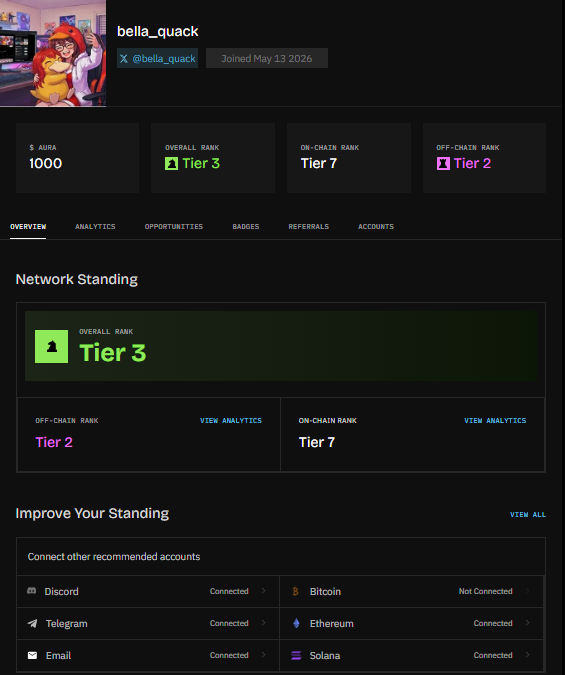Click the Connected status for Telegram
Viewport: 565px width, 675px height.
[229, 623]
